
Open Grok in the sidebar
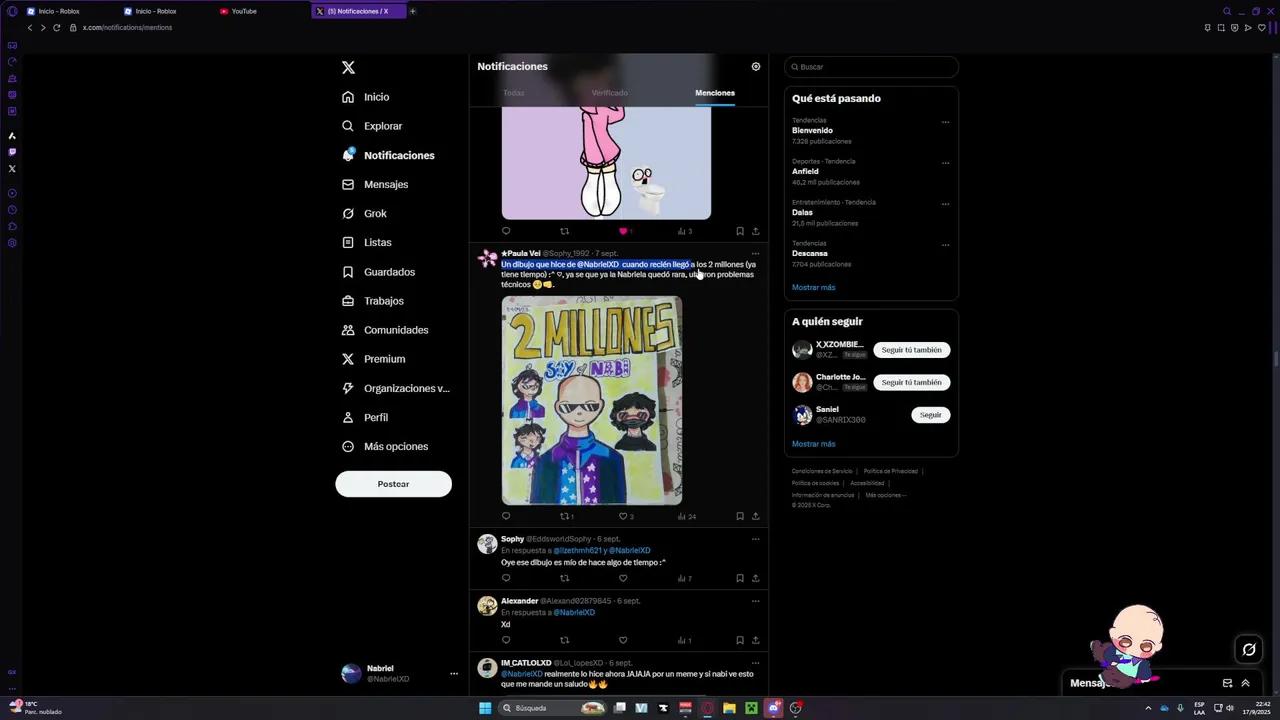pyautogui.click(x=364, y=213)
